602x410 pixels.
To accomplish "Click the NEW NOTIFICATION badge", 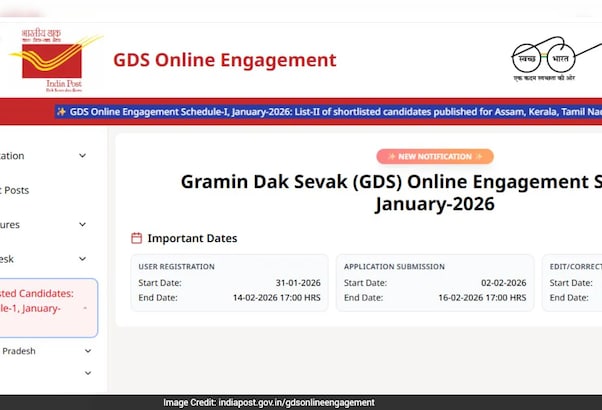I will pos(435,157).
